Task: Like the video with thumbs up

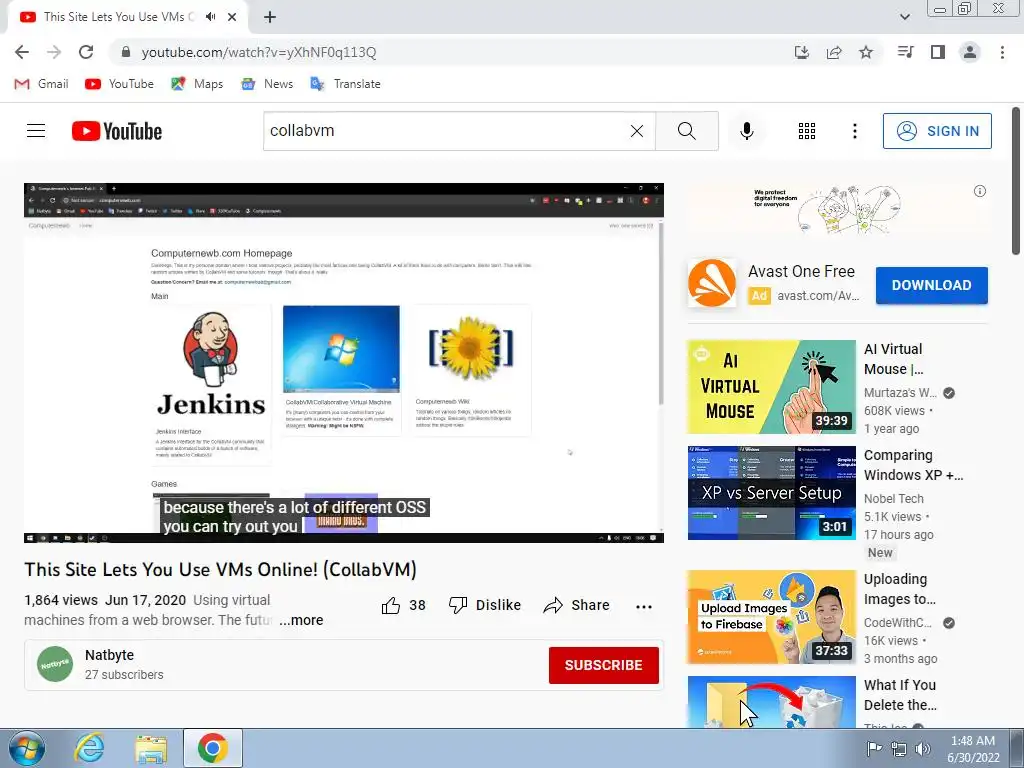Action: click(x=403, y=605)
